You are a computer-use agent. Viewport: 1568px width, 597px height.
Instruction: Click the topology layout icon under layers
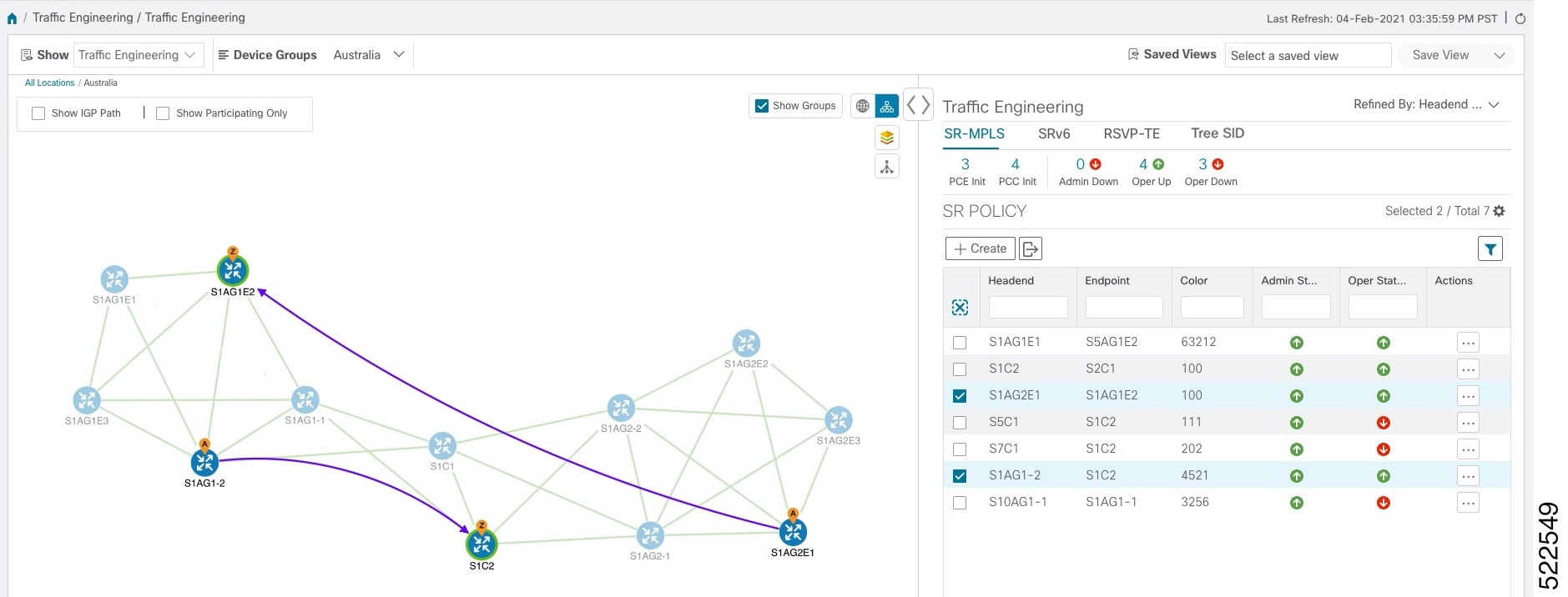point(887,167)
